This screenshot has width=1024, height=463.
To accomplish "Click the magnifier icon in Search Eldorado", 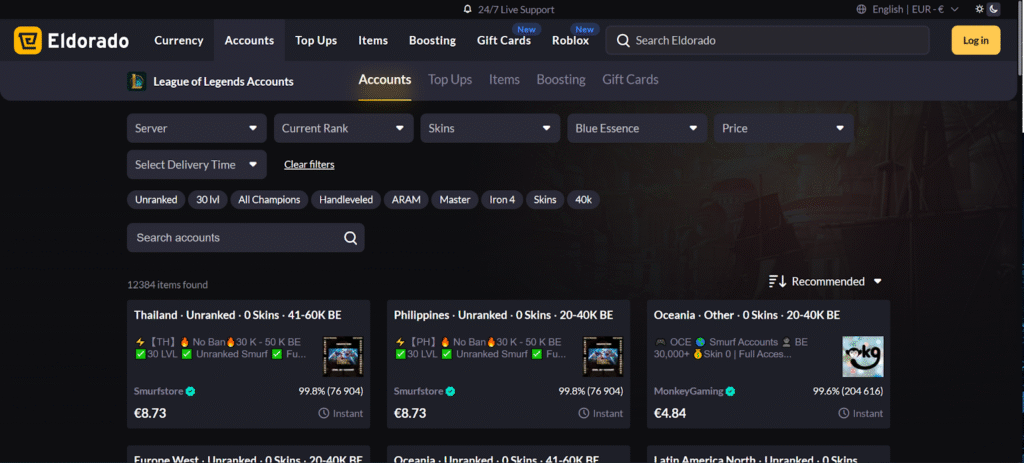I will pos(623,41).
